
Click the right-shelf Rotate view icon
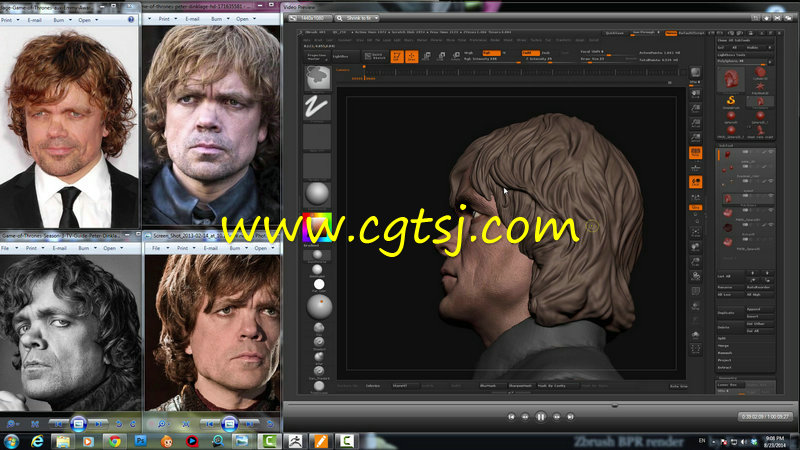tap(695, 276)
